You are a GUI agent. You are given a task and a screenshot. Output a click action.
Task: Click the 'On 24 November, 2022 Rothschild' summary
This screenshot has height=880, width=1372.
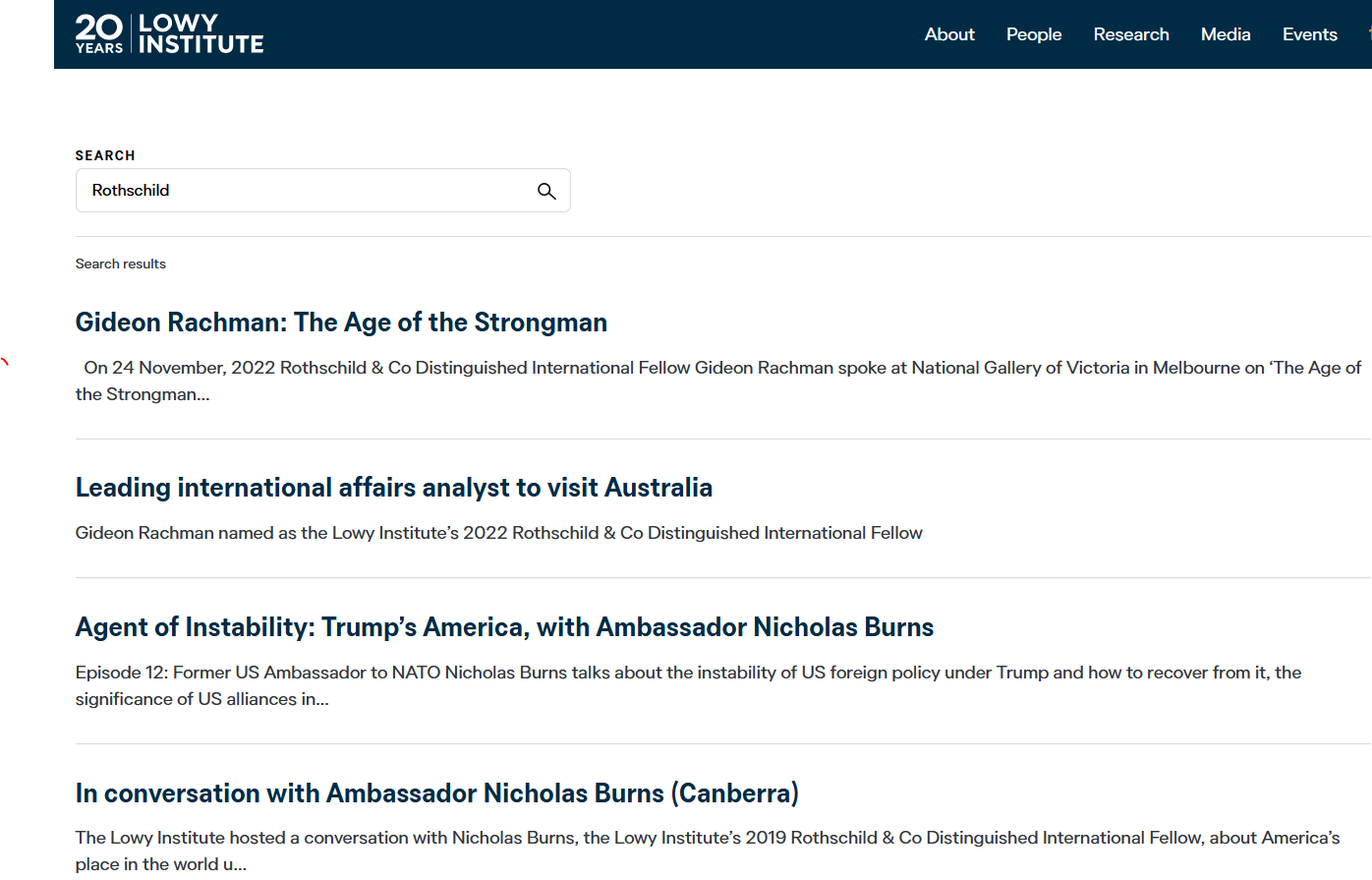(x=718, y=381)
